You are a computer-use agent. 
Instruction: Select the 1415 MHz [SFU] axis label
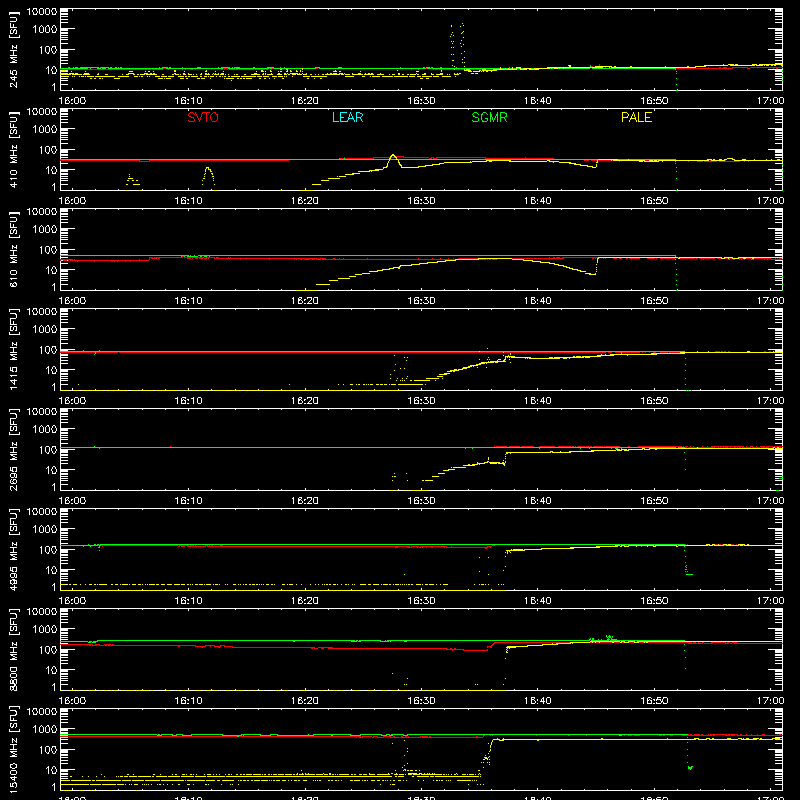[x=13, y=349]
